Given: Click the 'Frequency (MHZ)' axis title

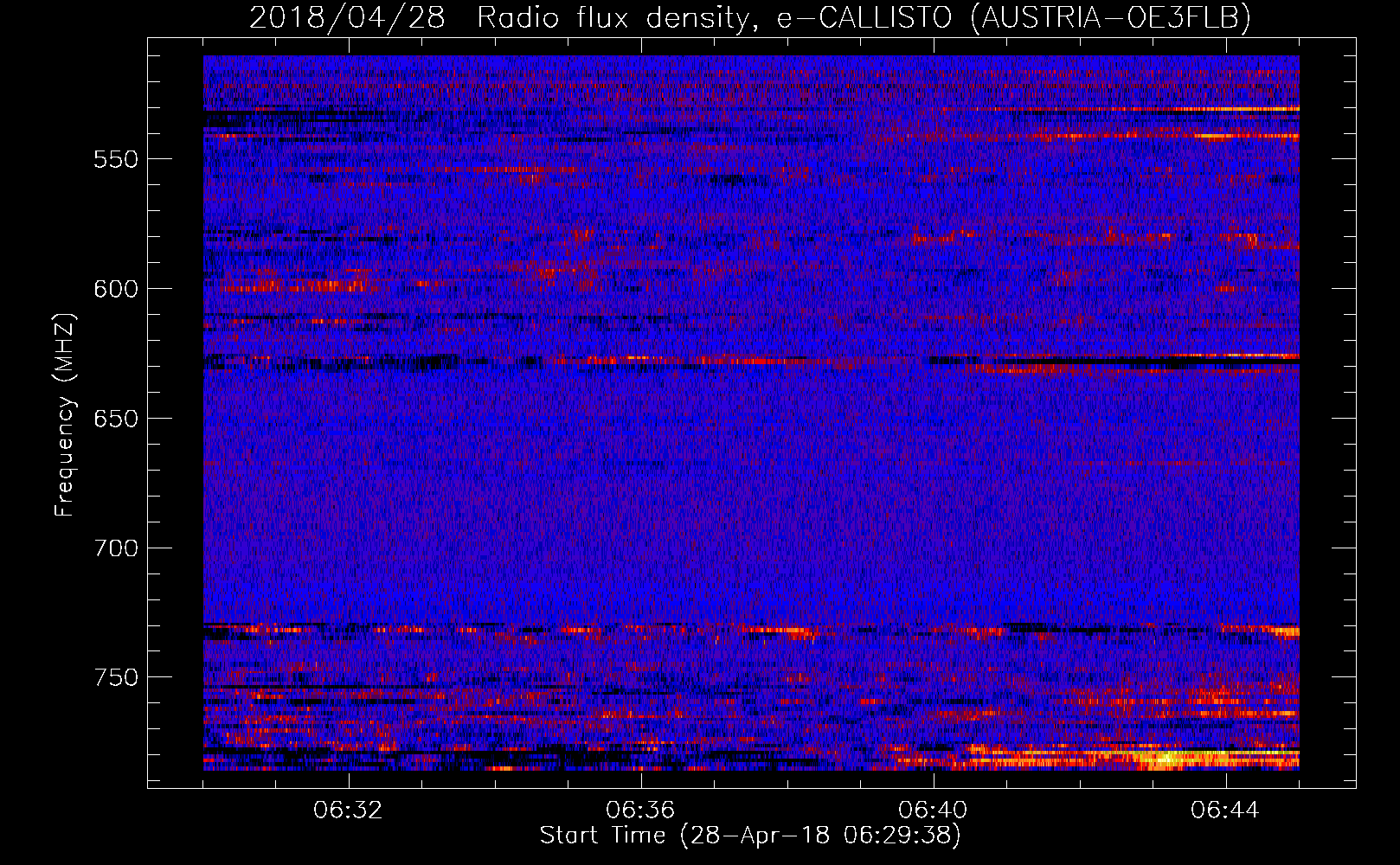Looking at the screenshot, I should pyautogui.click(x=65, y=414).
